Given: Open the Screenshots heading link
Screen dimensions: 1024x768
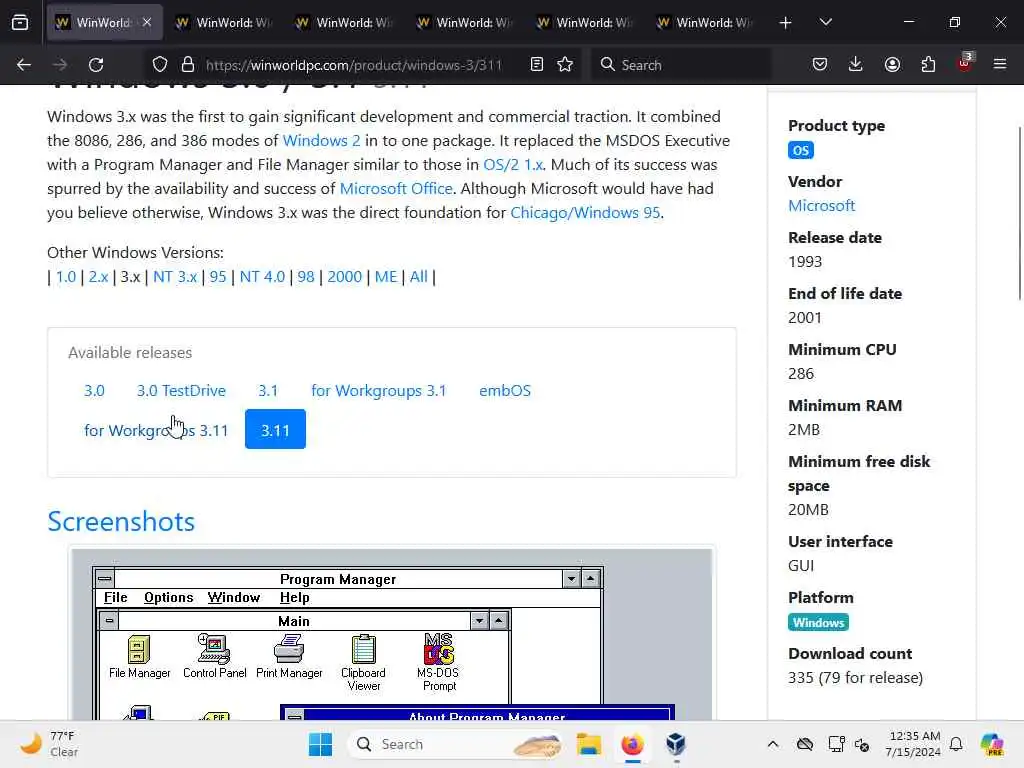Looking at the screenshot, I should pyautogui.click(x=121, y=522).
